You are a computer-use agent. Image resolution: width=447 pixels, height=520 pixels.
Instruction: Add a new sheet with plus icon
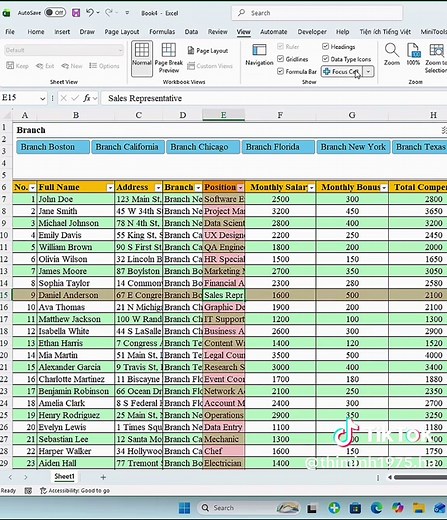click(103, 477)
